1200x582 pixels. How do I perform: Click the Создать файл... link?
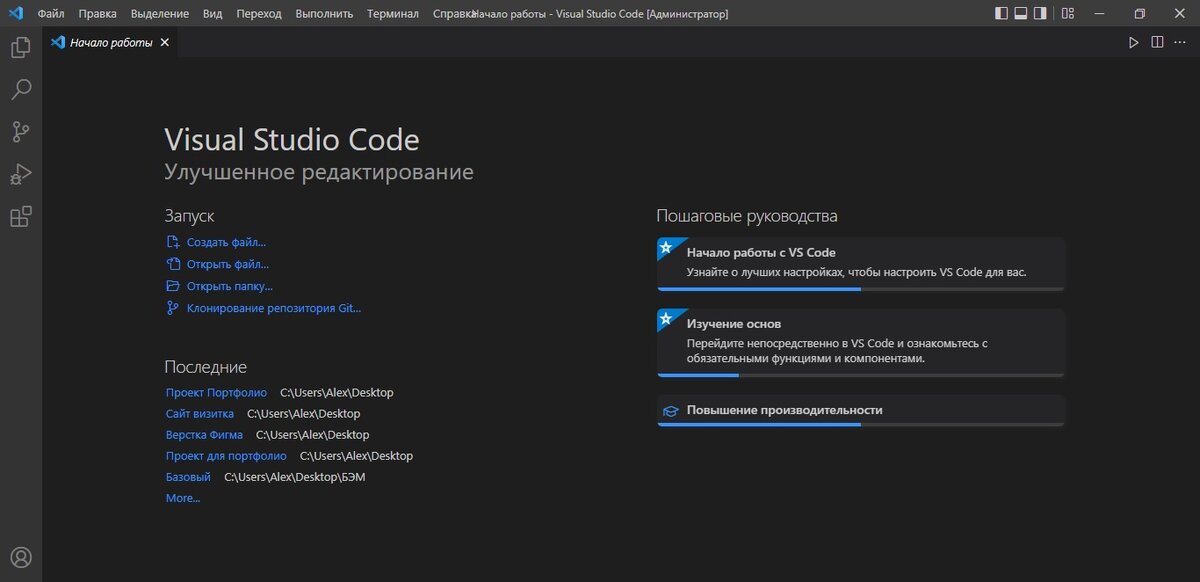[226, 242]
